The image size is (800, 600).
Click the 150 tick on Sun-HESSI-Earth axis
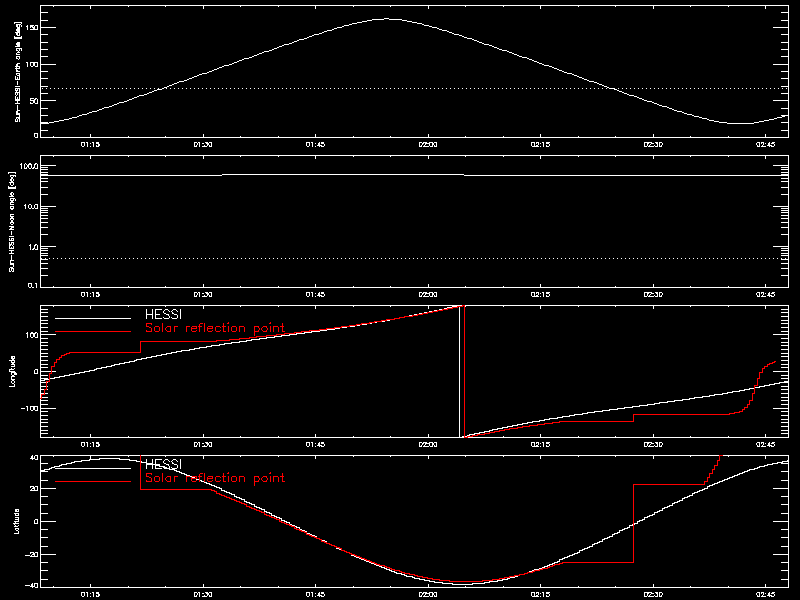(32, 28)
